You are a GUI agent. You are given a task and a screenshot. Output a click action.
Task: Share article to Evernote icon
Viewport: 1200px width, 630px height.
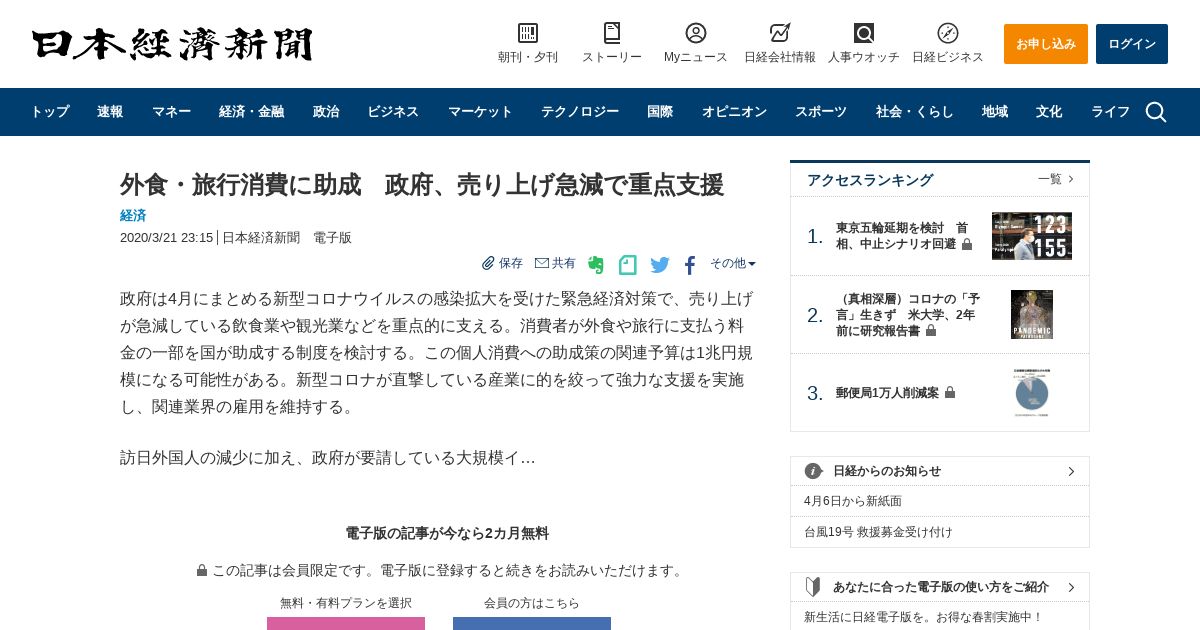[x=596, y=265]
